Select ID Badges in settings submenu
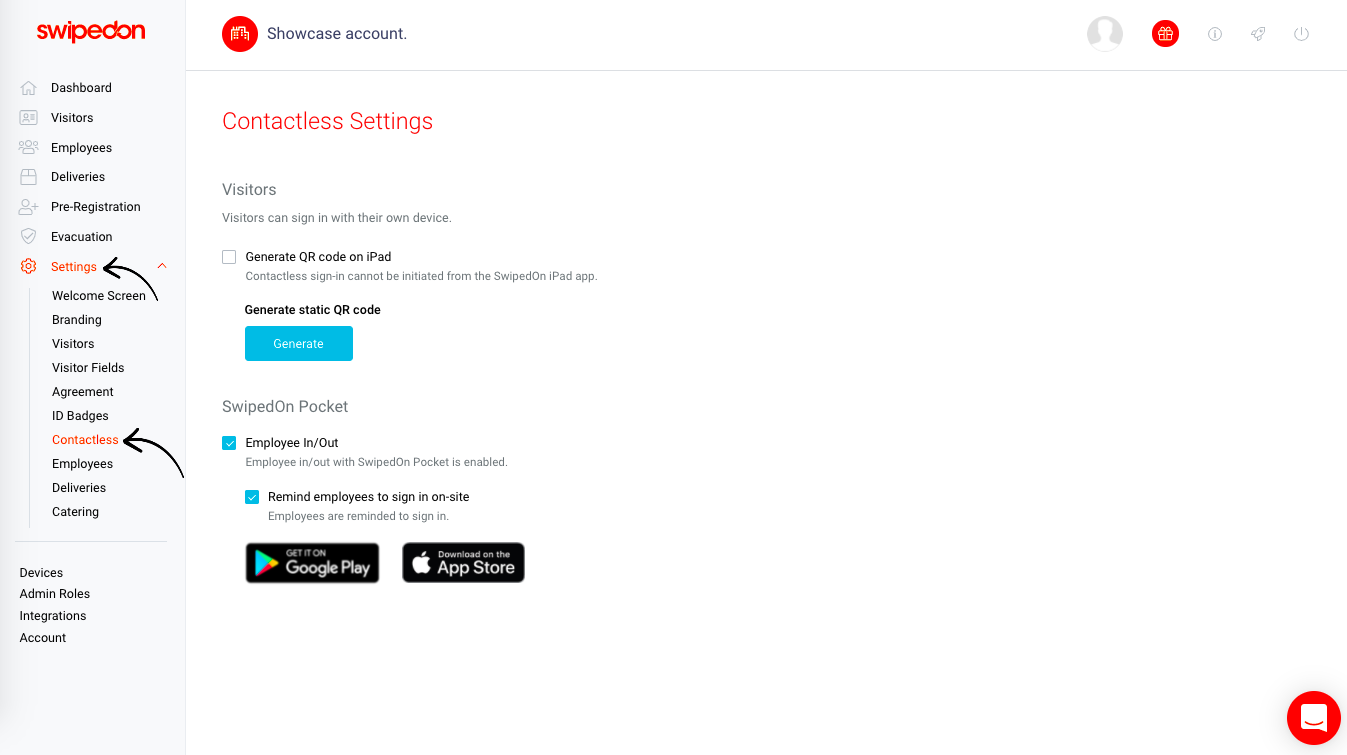 [x=80, y=416]
